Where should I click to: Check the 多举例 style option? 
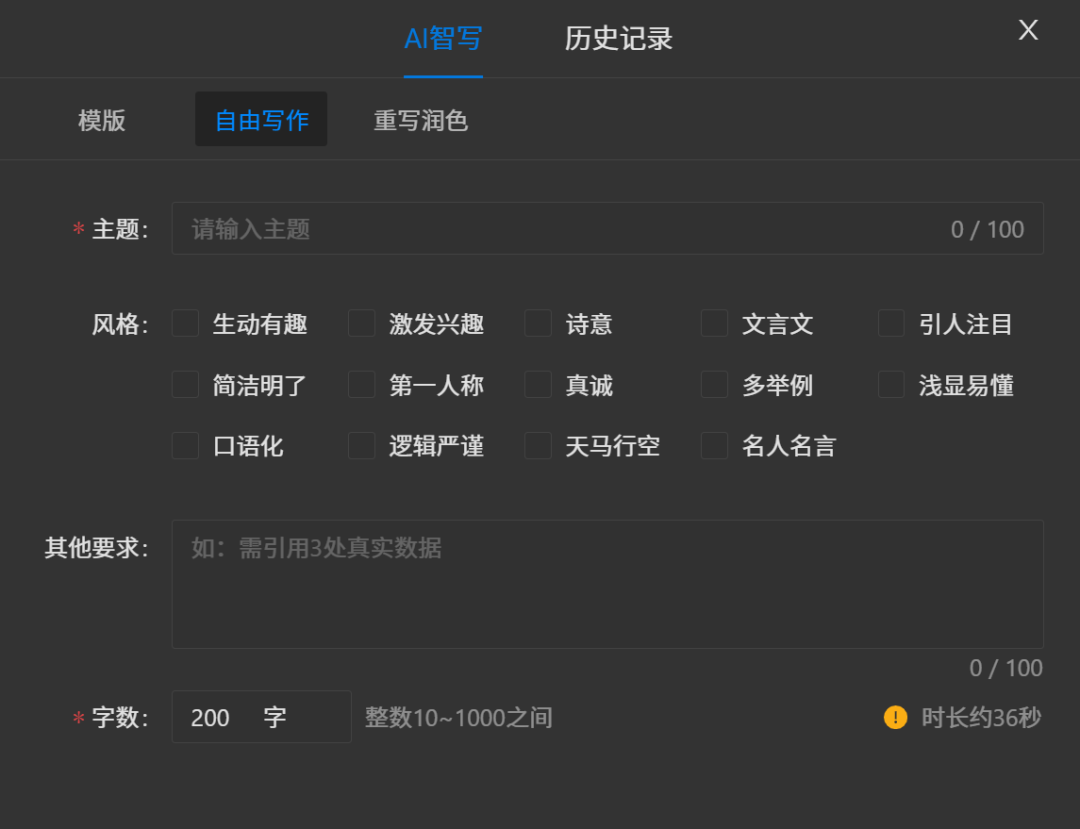[714, 384]
